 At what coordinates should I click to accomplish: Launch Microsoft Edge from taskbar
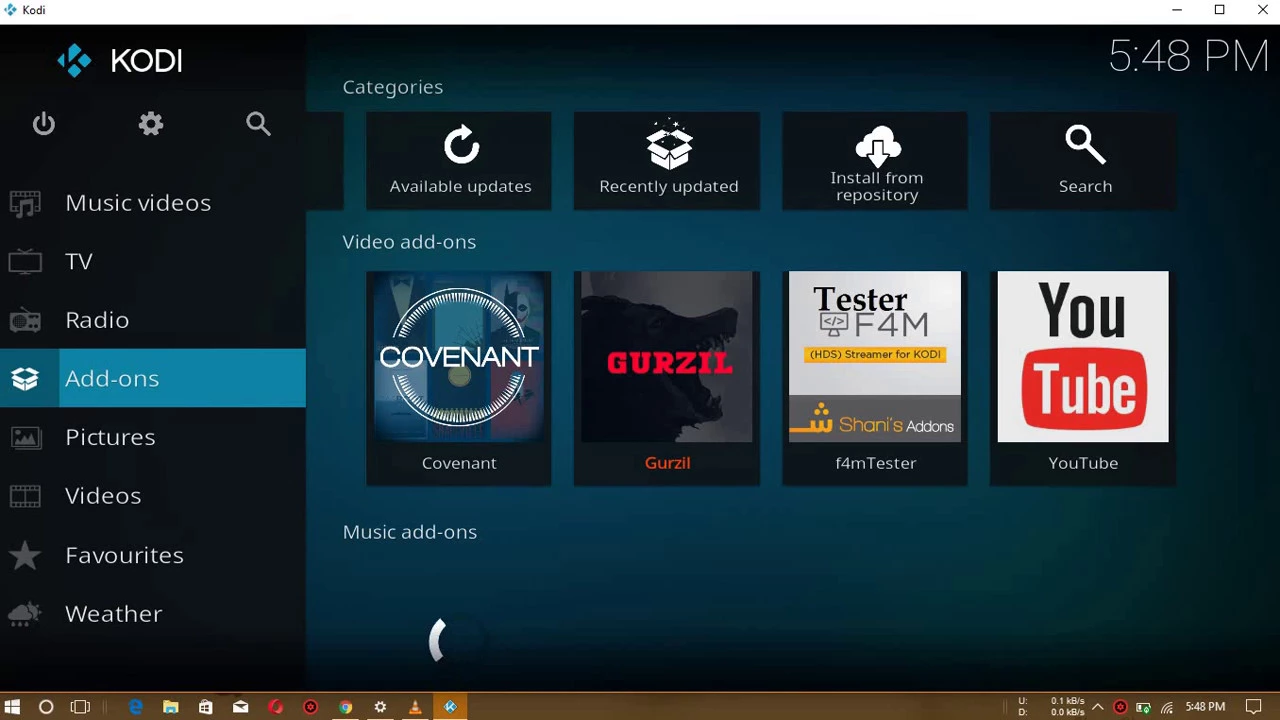point(136,707)
